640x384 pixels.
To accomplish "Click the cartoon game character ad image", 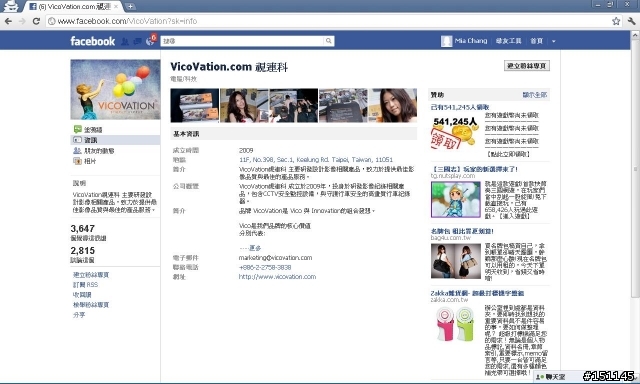I will point(456,200).
